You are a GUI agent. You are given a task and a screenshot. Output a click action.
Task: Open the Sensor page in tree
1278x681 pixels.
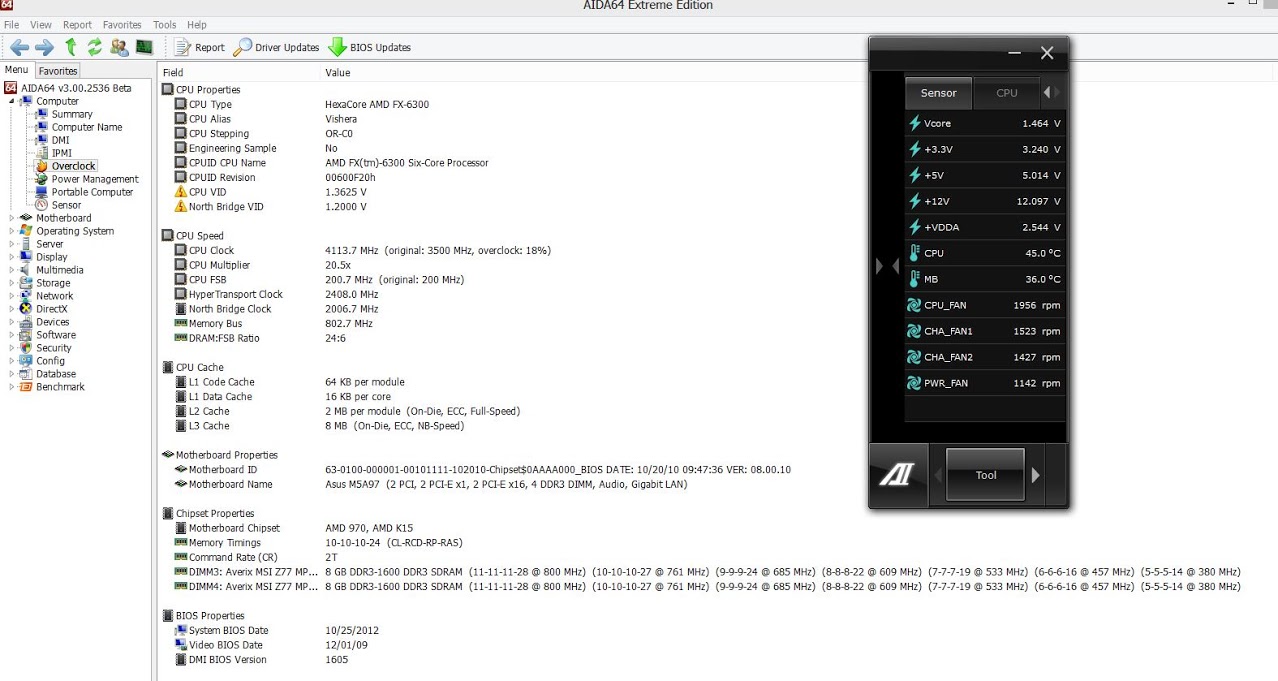point(66,205)
